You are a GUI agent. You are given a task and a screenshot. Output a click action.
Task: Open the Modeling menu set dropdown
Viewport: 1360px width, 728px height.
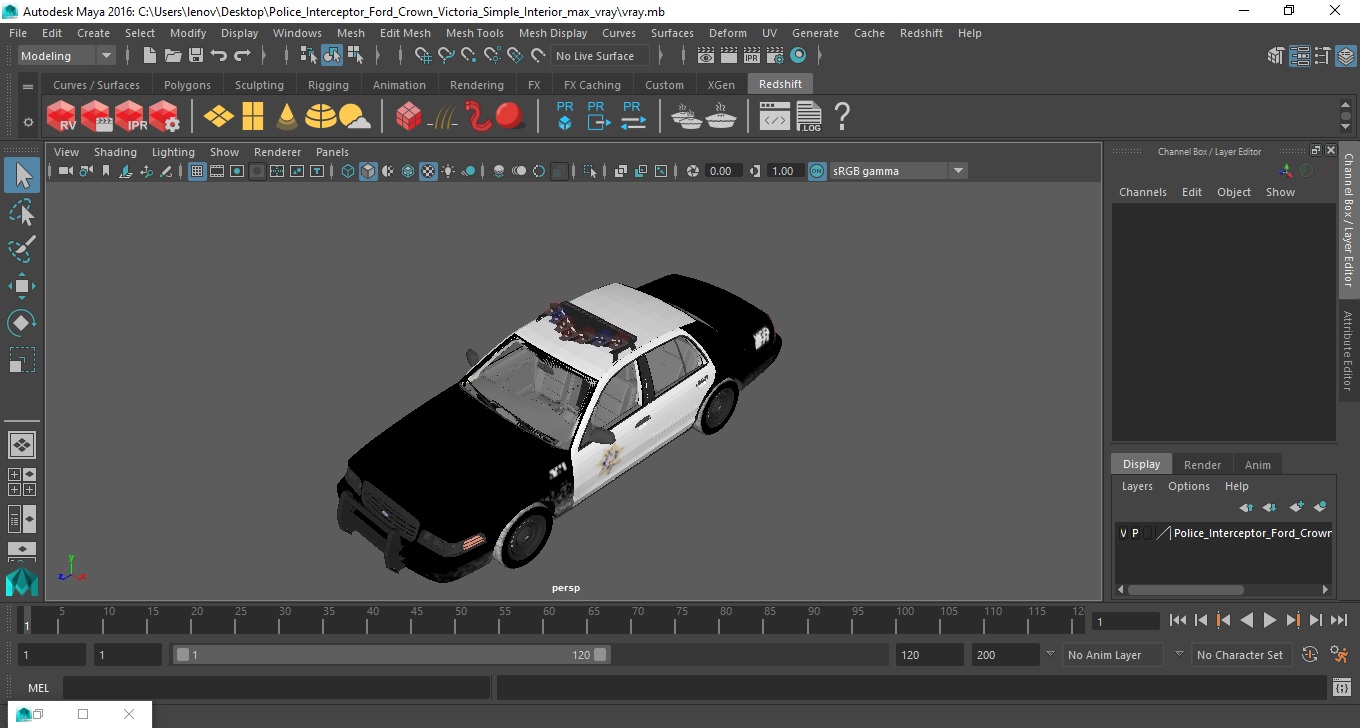(67, 56)
